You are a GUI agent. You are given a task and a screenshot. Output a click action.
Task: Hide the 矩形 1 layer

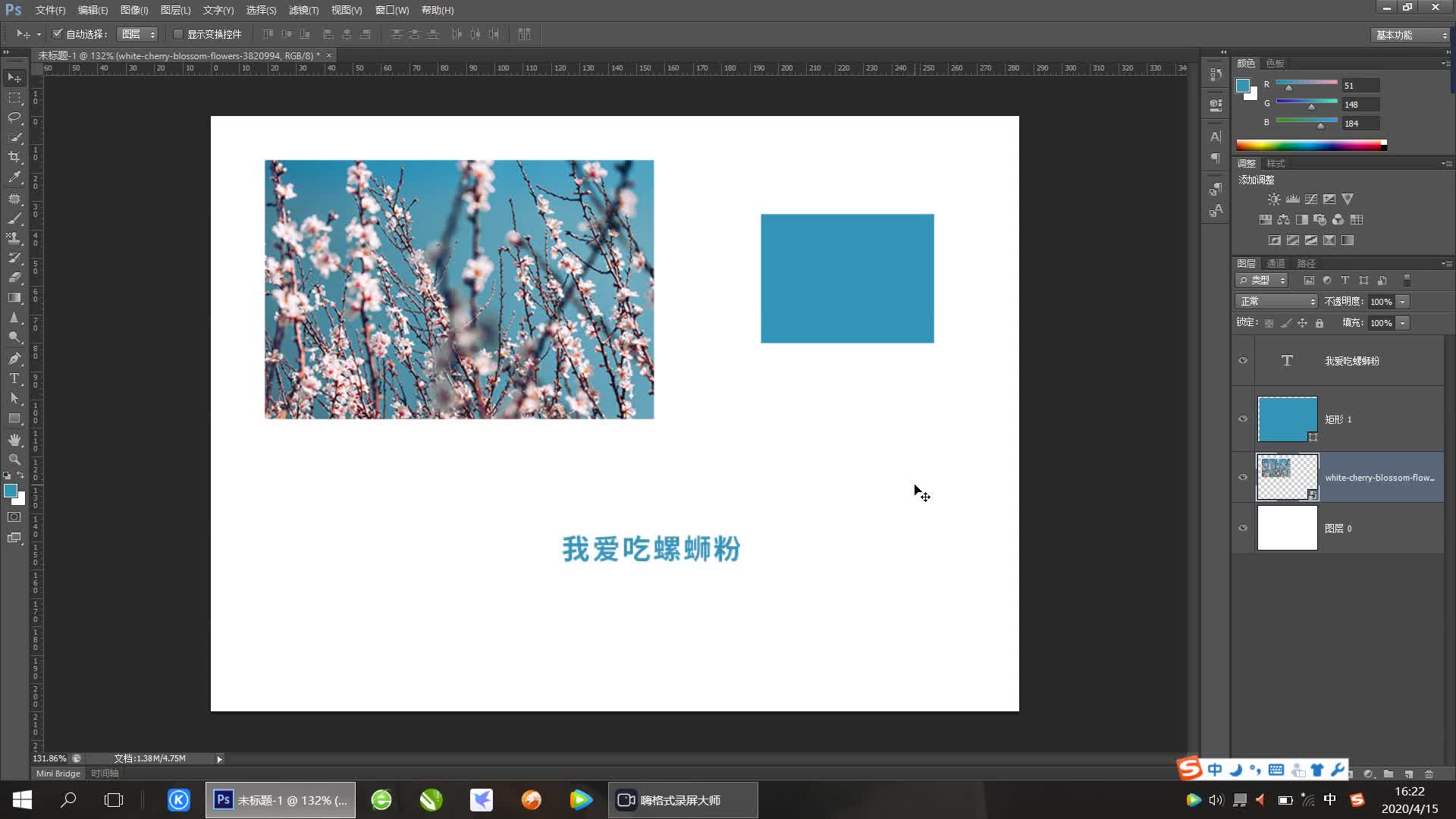tap(1243, 419)
